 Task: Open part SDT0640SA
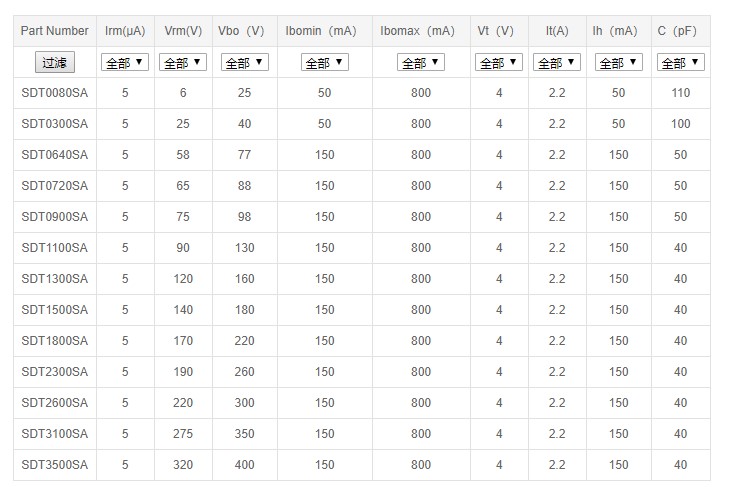pyautogui.click(x=54, y=155)
